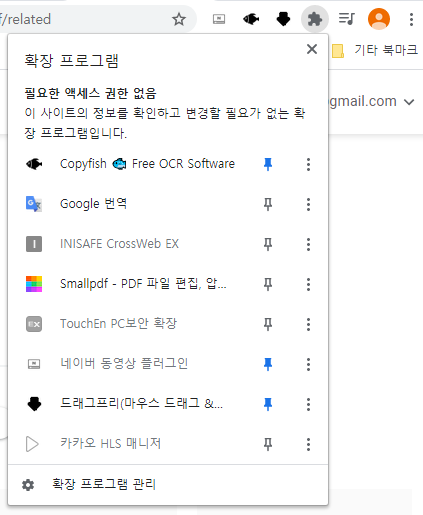
Task: Expand the gmail.com account dropdown arrow
Action: pyautogui.click(x=409, y=102)
